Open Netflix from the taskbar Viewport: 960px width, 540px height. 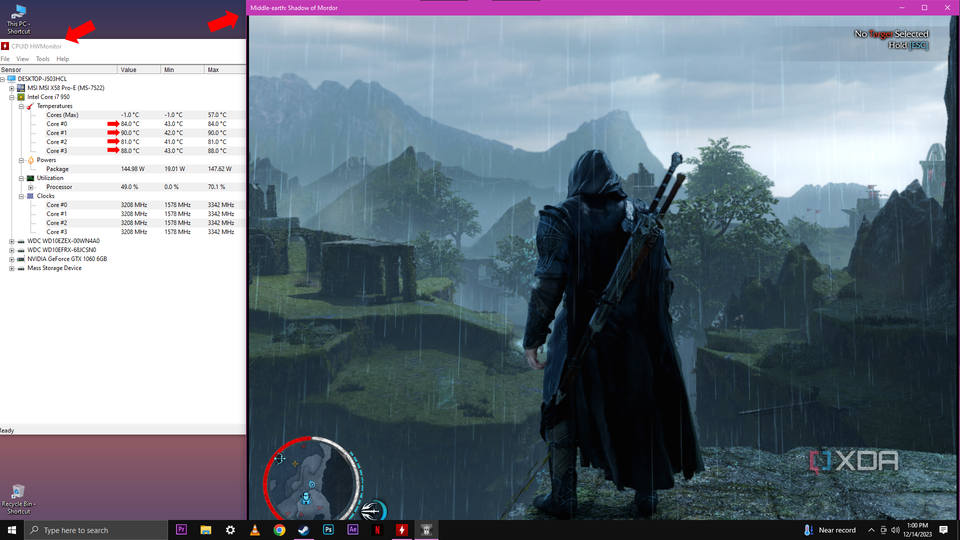377,530
